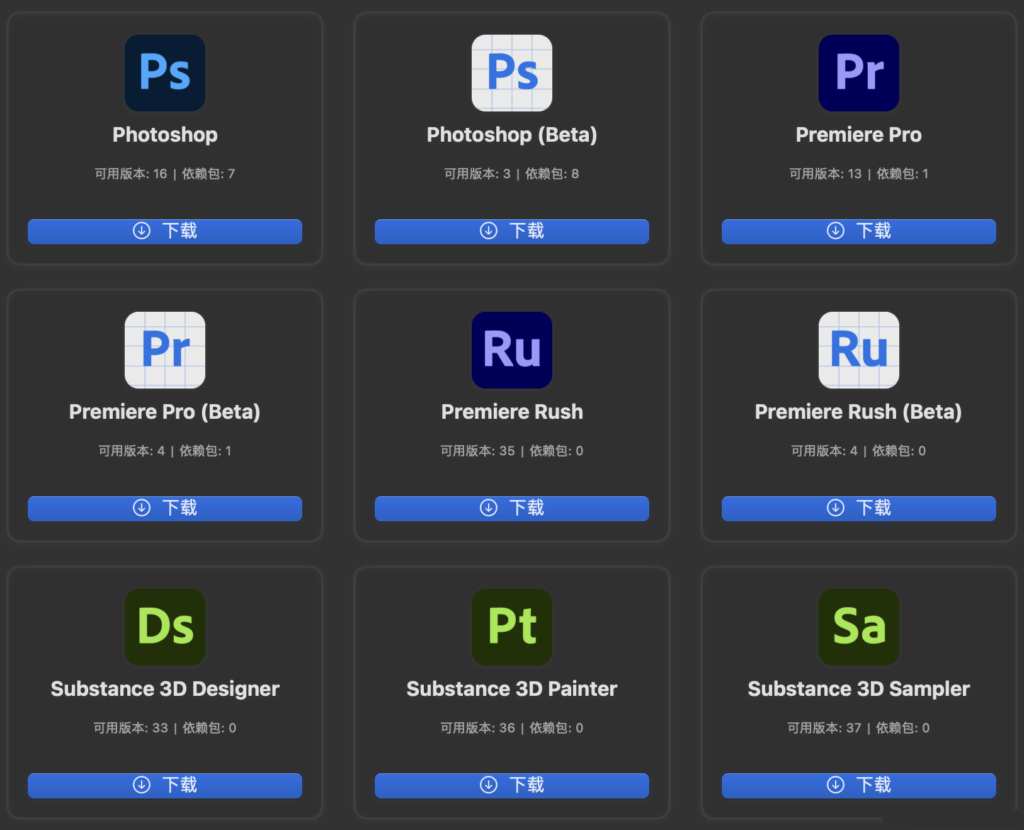Click the Photoshop app icon
The height and width of the screenshot is (830, 1024).
coord(164,72)
